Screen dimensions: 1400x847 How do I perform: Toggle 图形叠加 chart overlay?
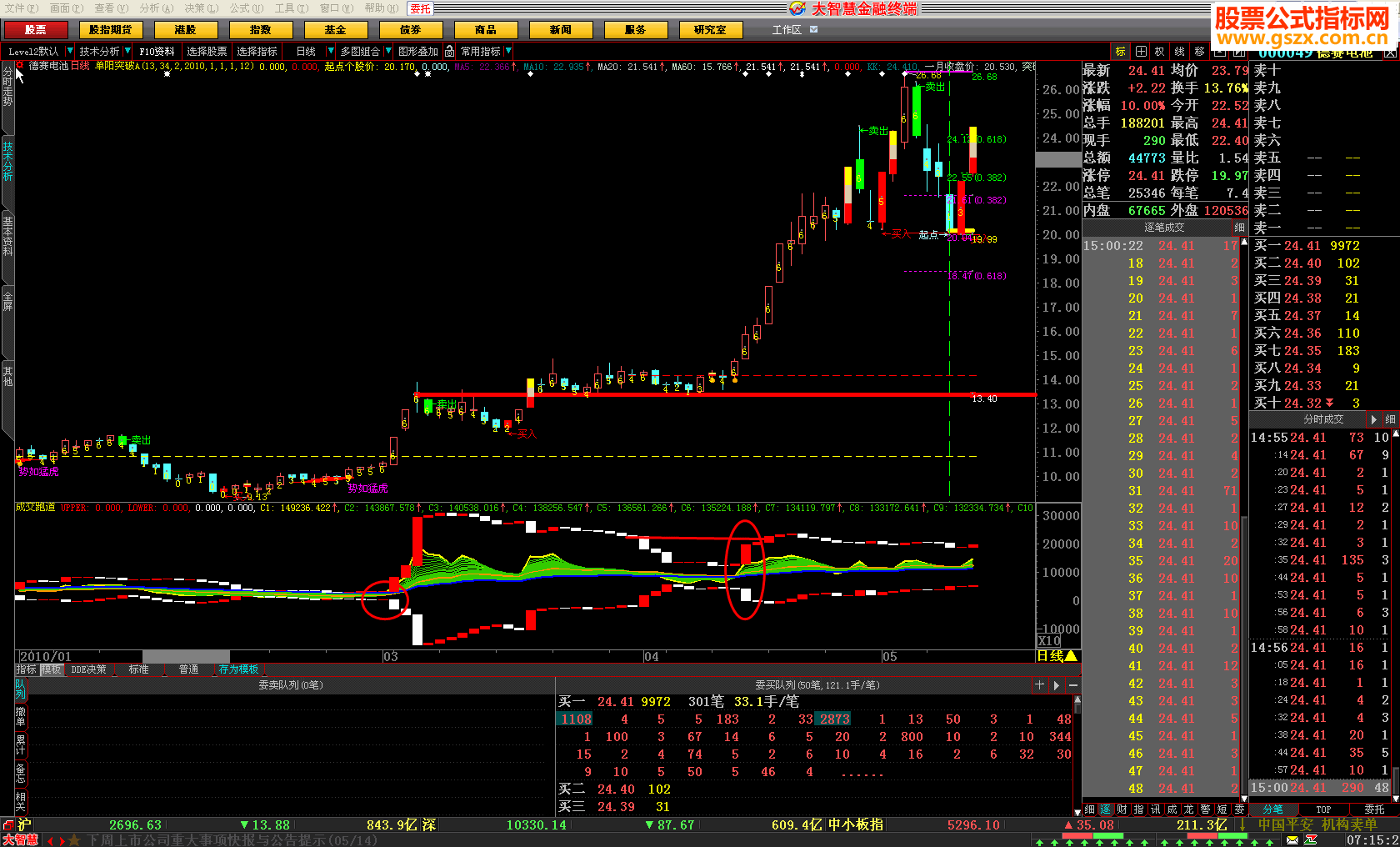pyautogui.click(x=417, y=52)
